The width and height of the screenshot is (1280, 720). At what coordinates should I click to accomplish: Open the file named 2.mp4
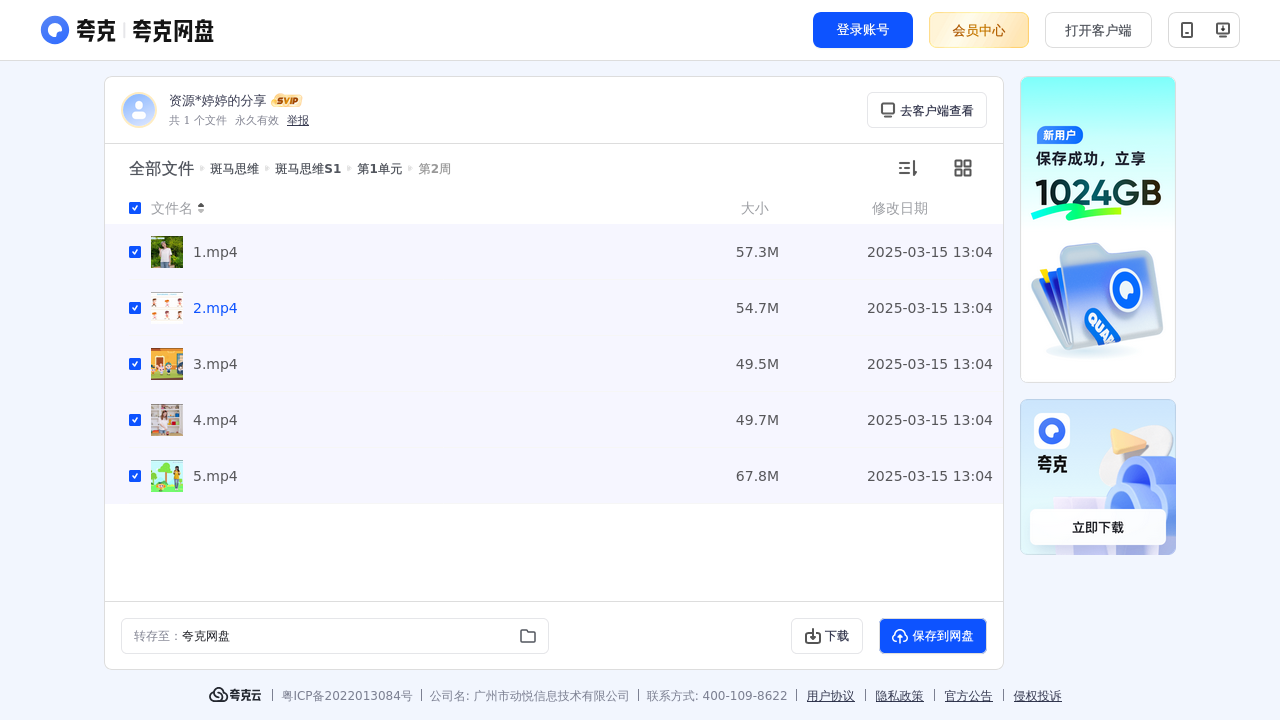(215, 308)
